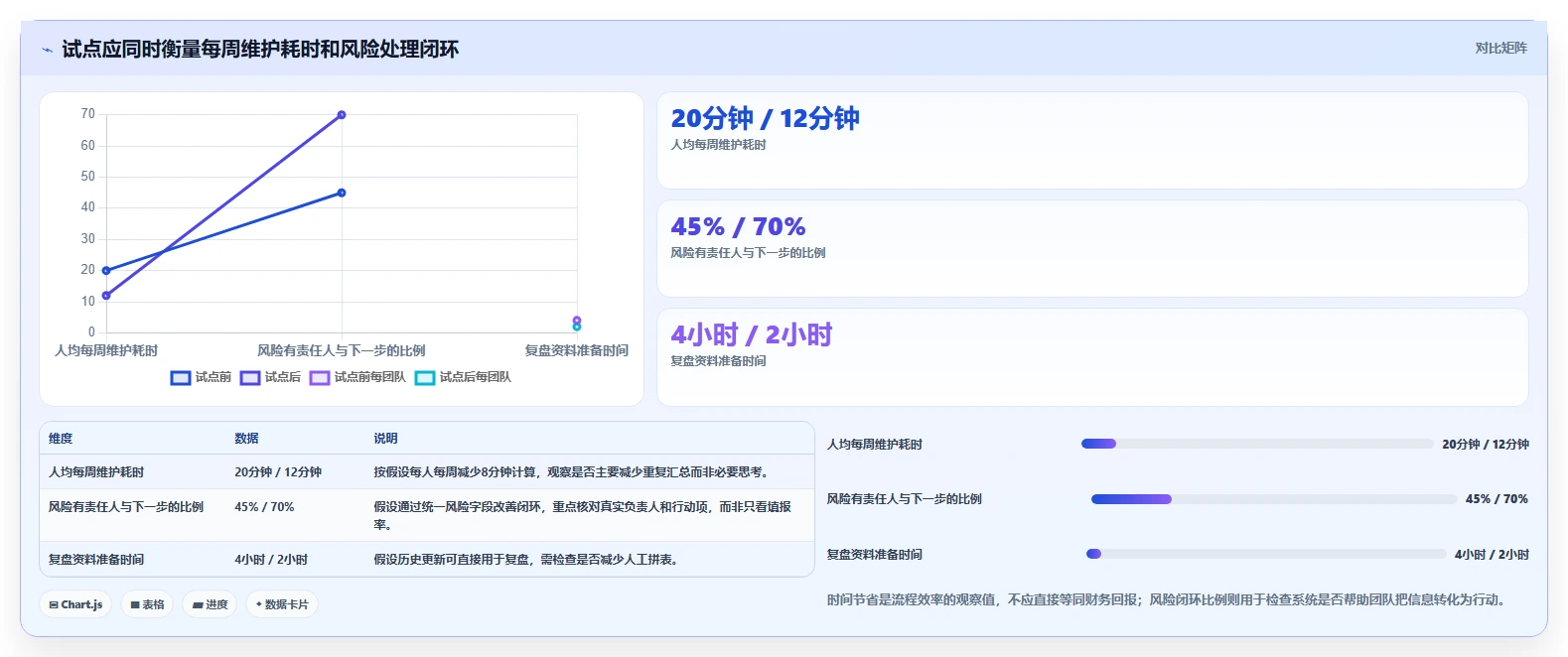This screenshot has width=1568, height=657.
Task: Click the 复盘资料准备时间 x-axis label on chart
Action: pyautogui.click(x=577, y=350)
